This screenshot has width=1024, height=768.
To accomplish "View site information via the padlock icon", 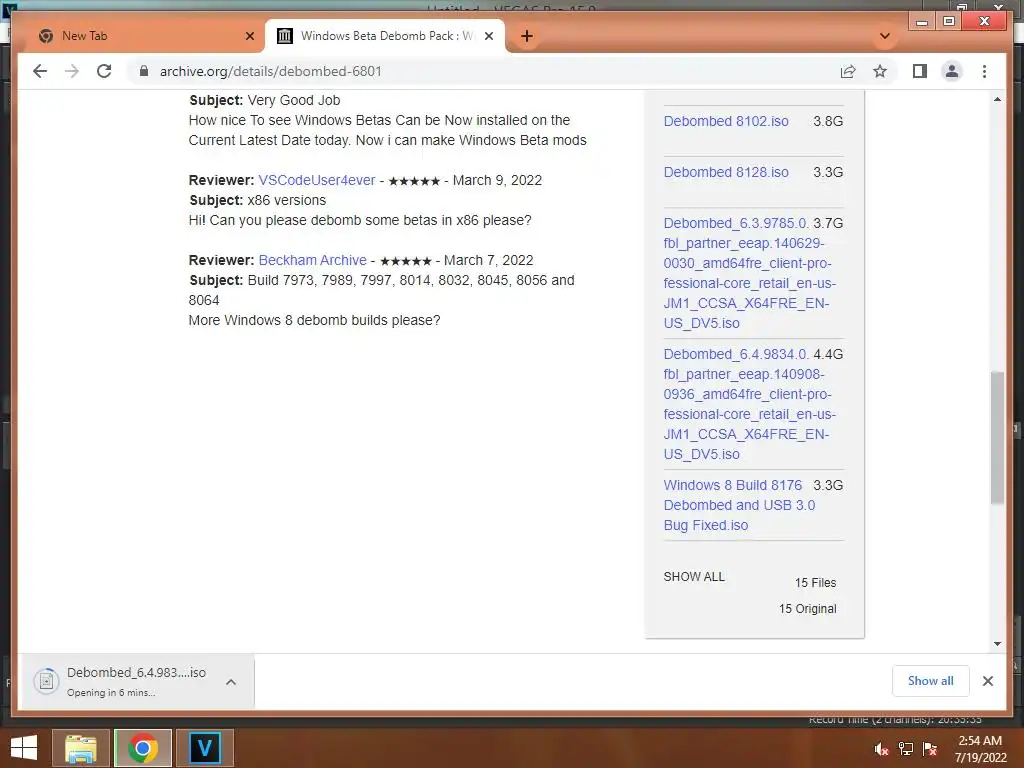I will tap(144, 71).
